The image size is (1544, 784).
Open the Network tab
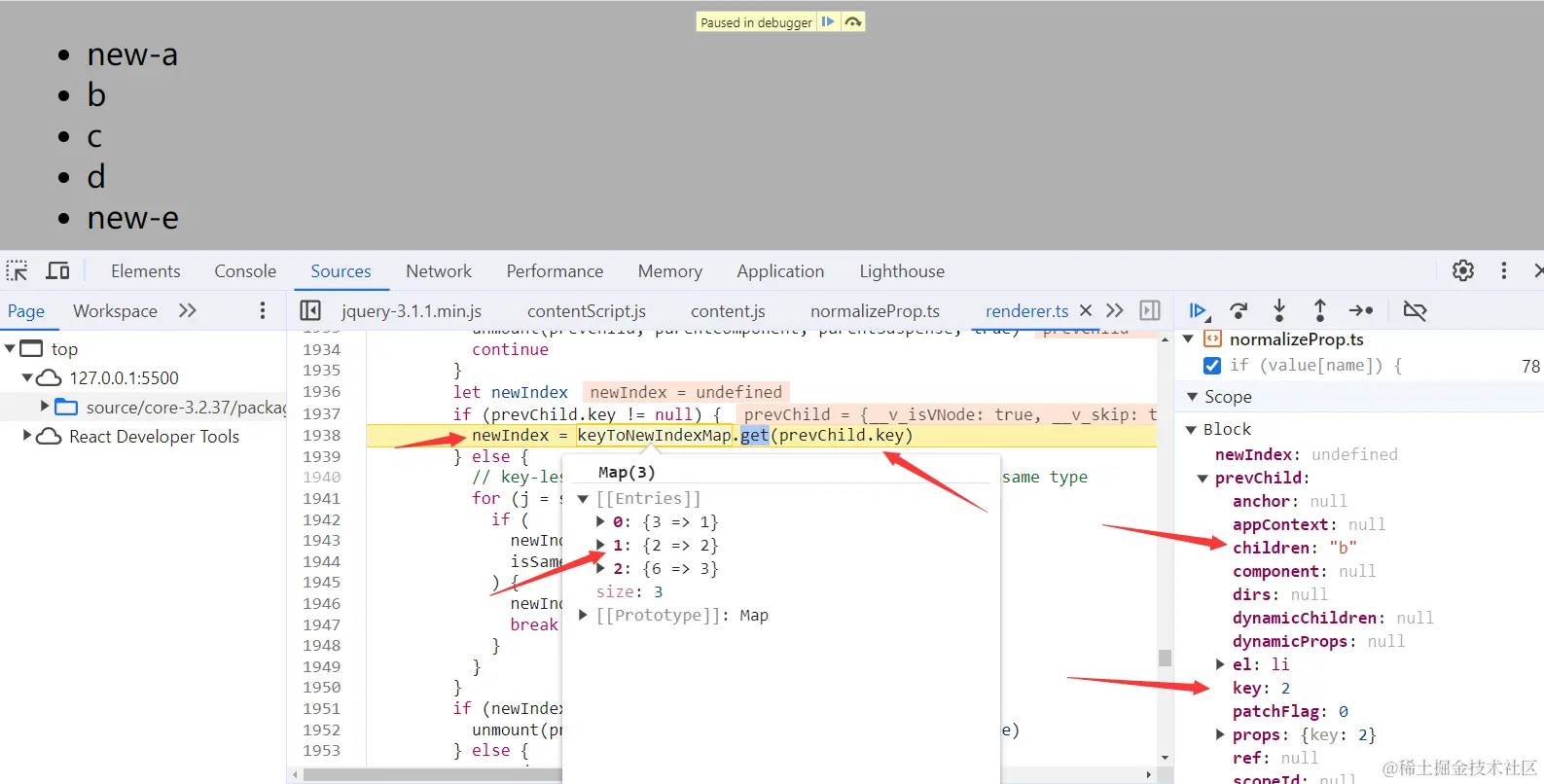(439, 271)
